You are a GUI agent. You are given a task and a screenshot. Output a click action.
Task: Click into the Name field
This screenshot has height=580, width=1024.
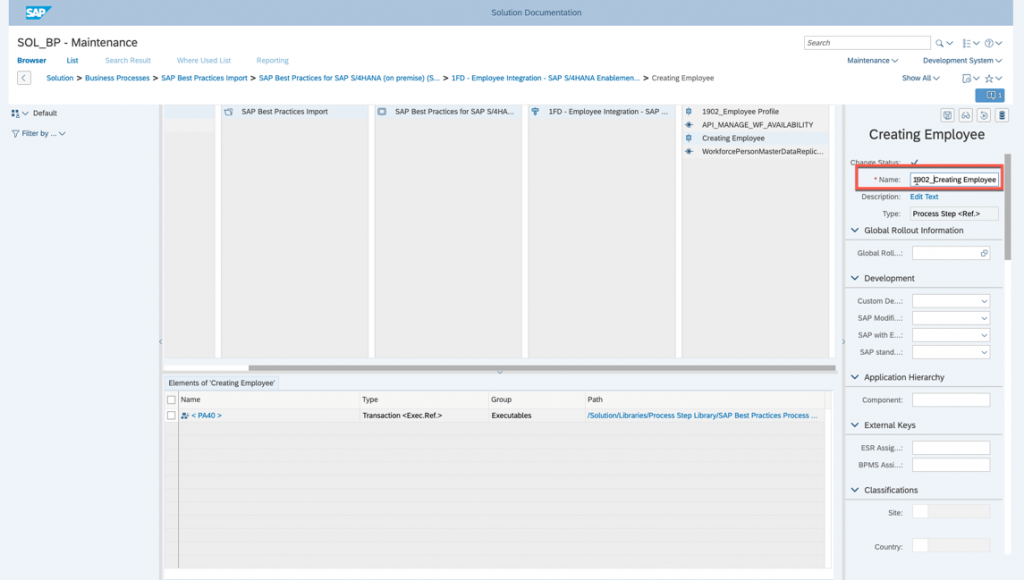pyautogui.click(x=954, y=180)
